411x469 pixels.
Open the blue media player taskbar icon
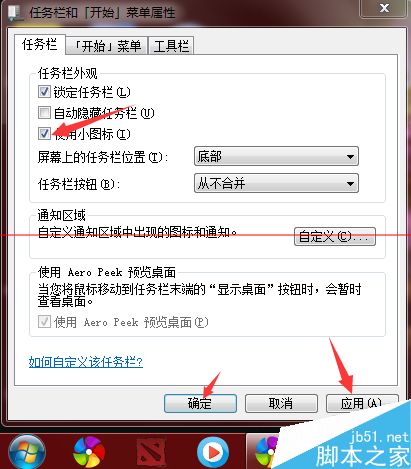tap(213, 453)
